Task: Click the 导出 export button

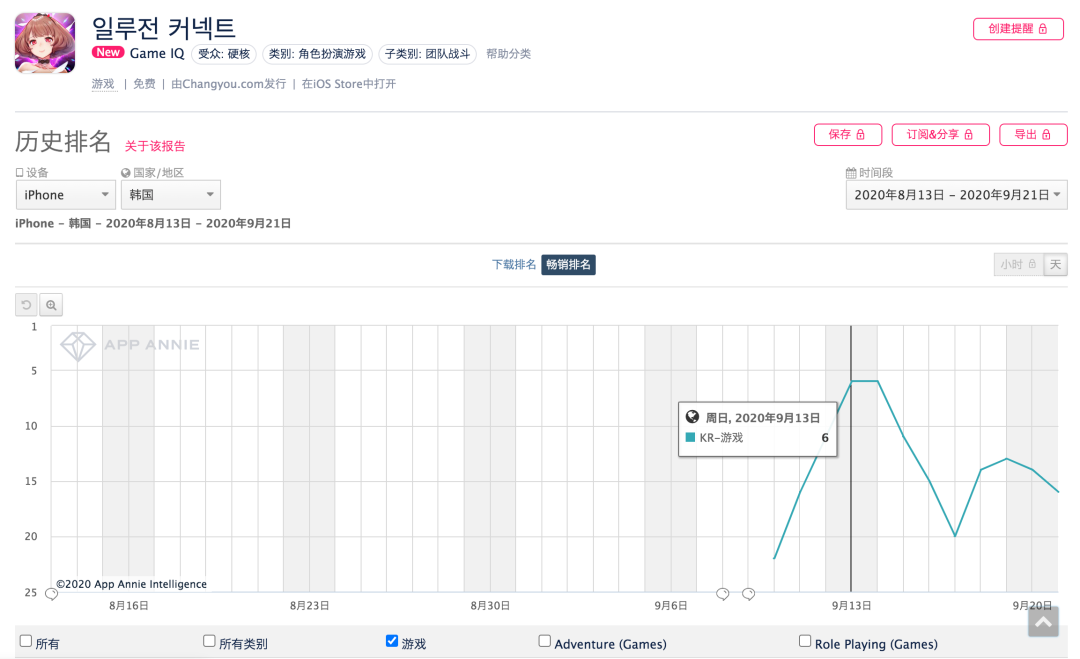Action: [1033, 135]
